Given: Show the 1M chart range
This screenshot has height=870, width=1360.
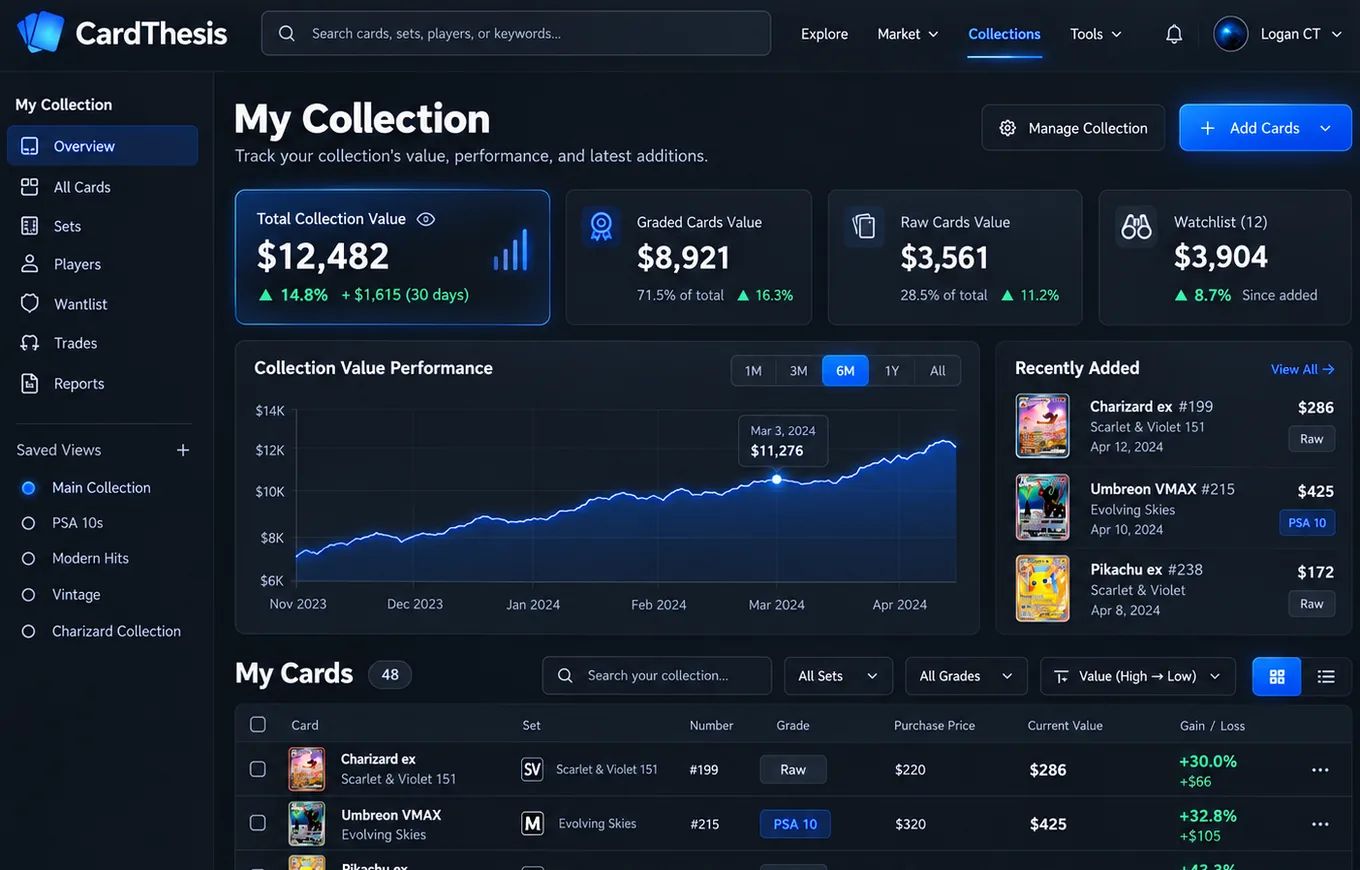Looking at the screenshot, I should [753, 371].
